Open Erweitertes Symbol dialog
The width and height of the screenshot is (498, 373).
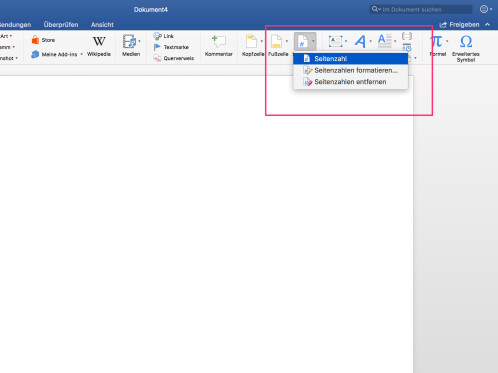click(x=466, y=48)
